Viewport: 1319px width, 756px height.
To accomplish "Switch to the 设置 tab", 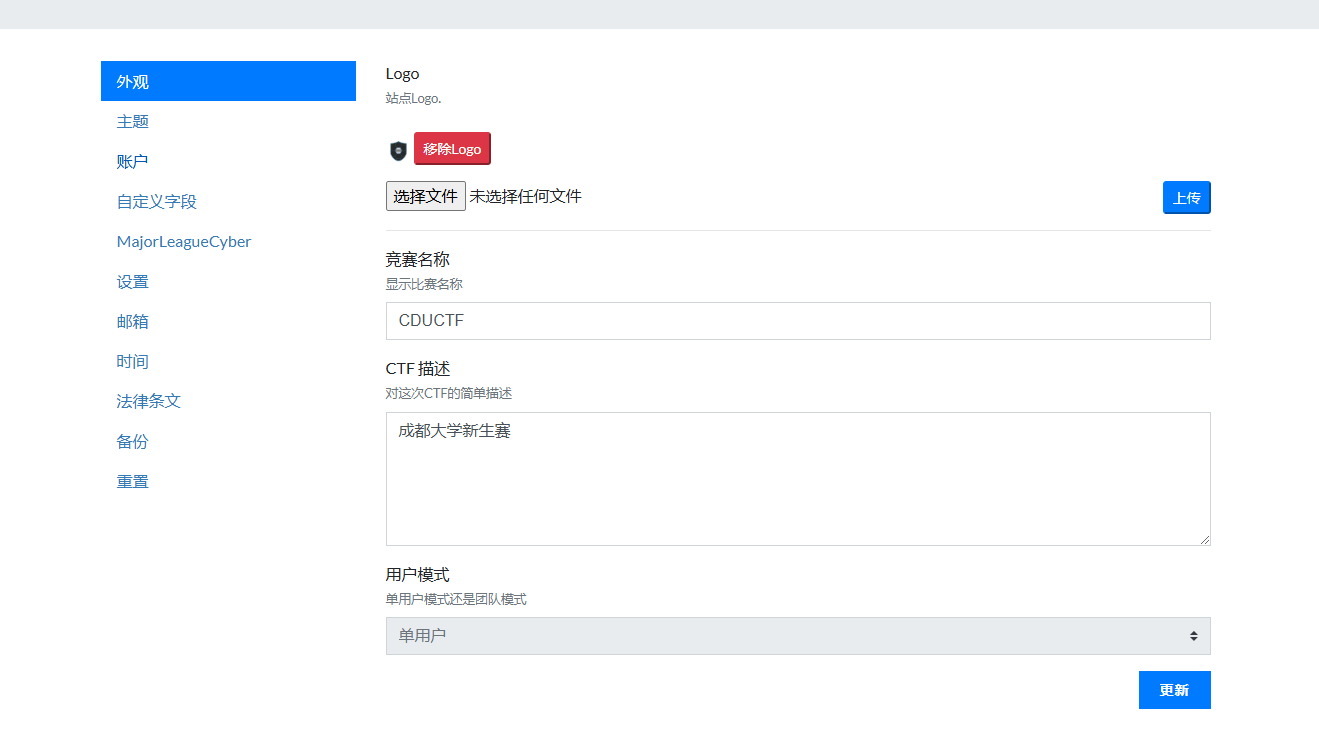I will (x=133, y=282).
